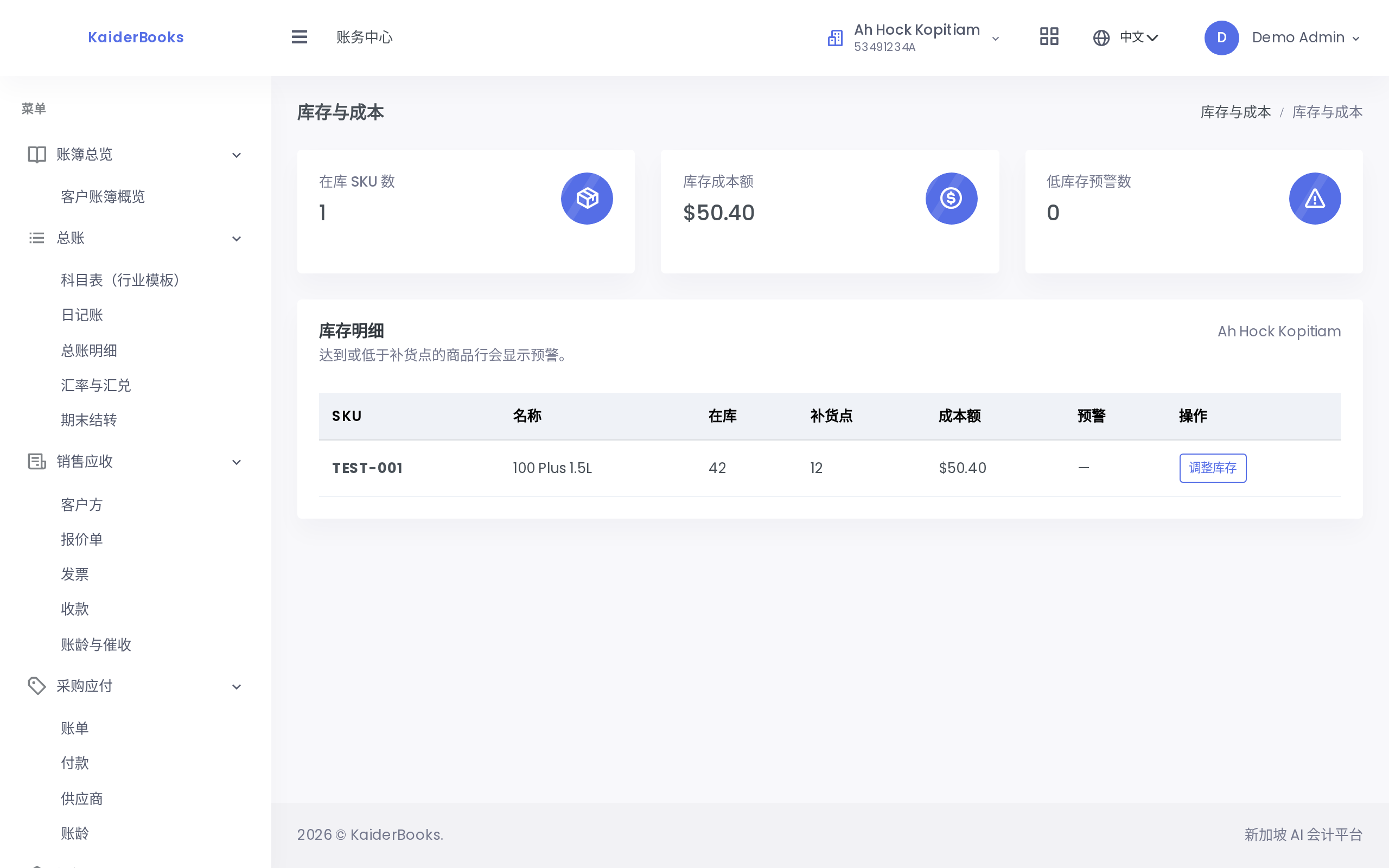Click the 库存明细 section heading
The height and width of the screenshot is (868, 1389).
pos(351,331)
